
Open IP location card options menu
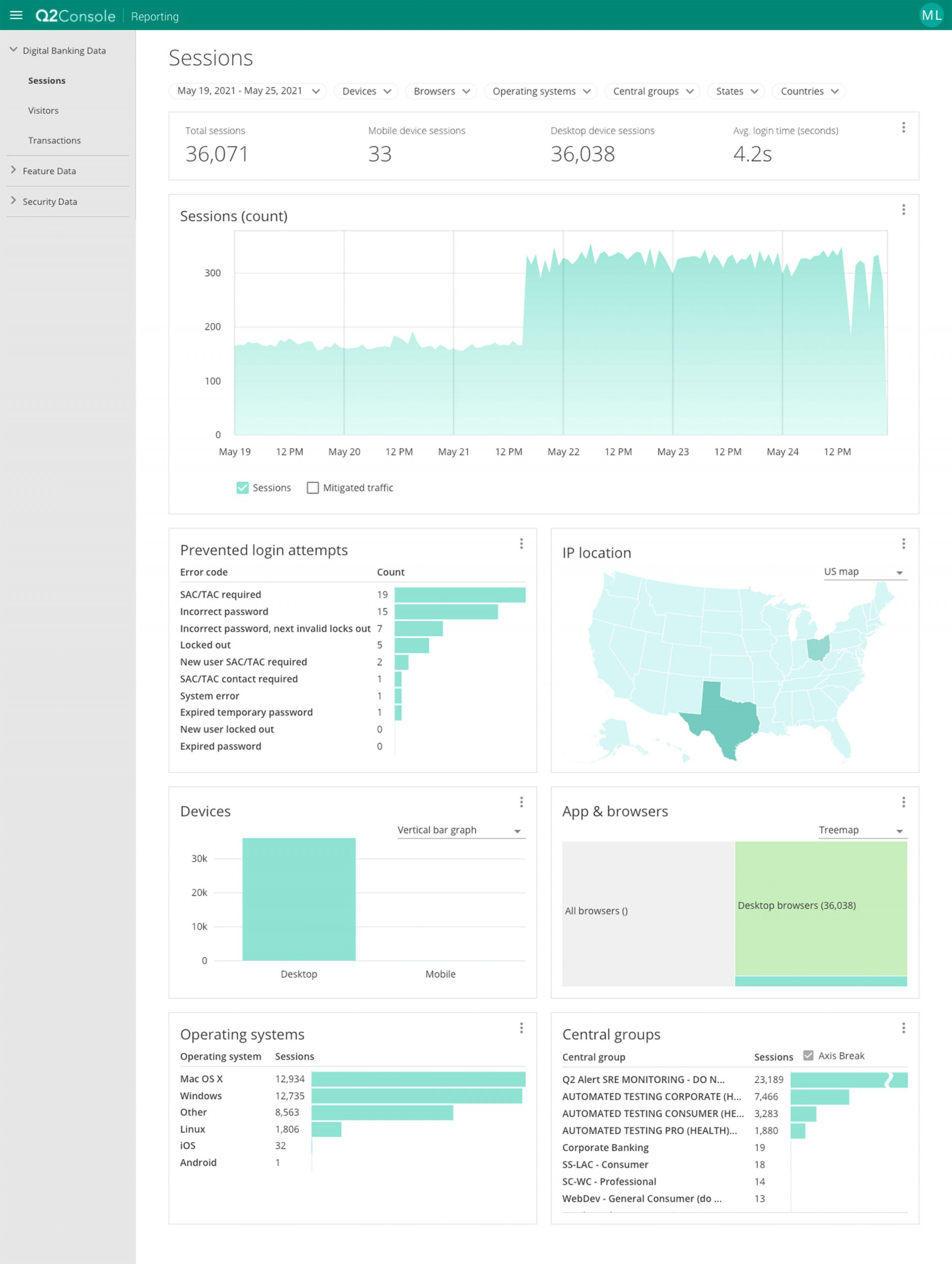point(903,543)
